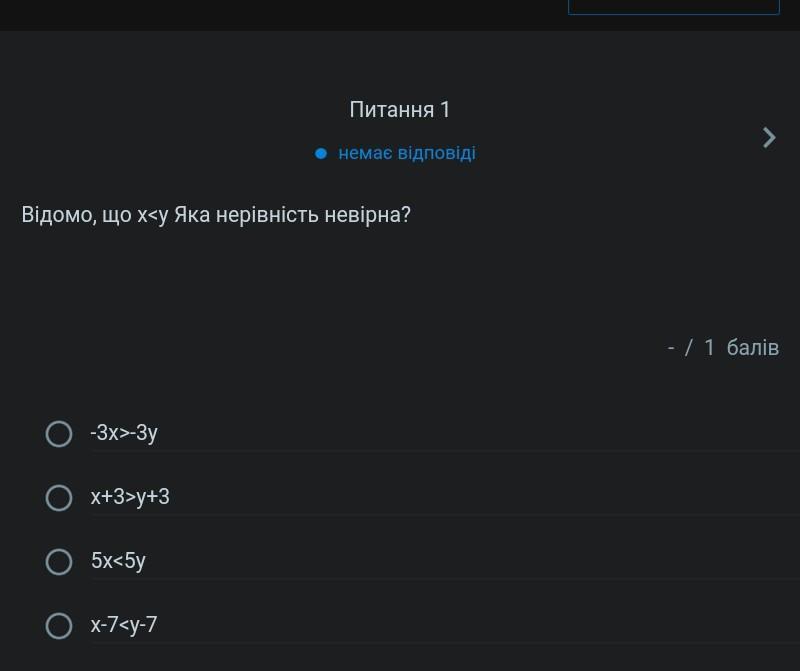Viewport: 800px width, 671px height.
Task: Pick the 5x<5y answer label
Action: click(x=118, y=561)
